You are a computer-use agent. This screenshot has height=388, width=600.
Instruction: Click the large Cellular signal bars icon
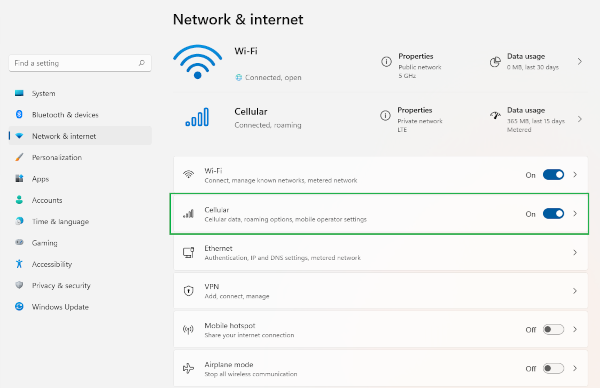coord(197,117)
